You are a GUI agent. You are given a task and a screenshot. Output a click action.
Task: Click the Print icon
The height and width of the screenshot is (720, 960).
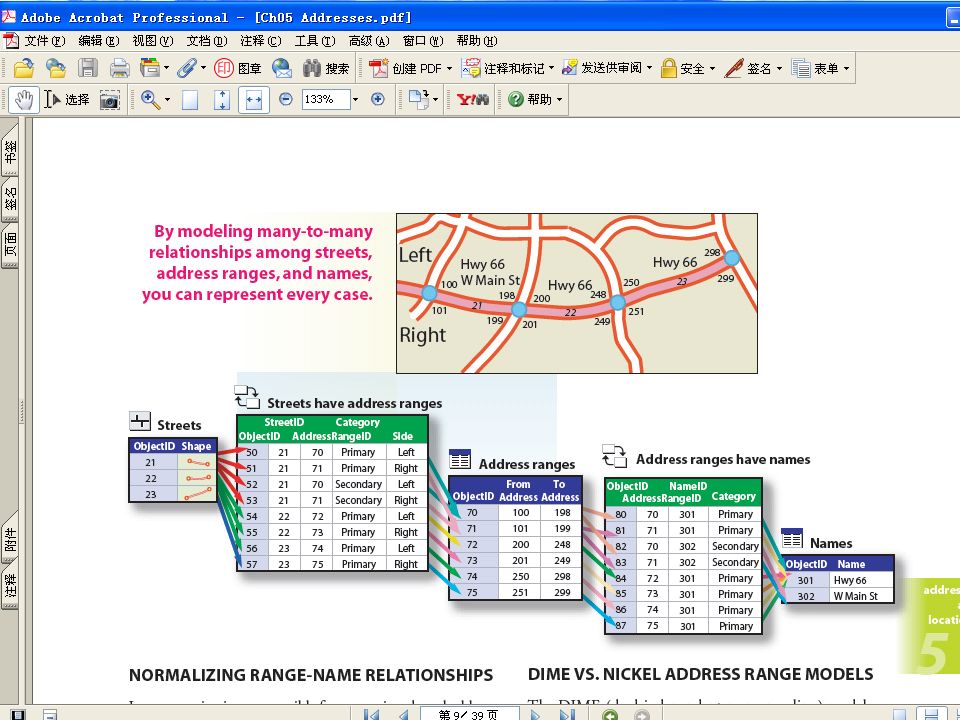click(119, 68)
